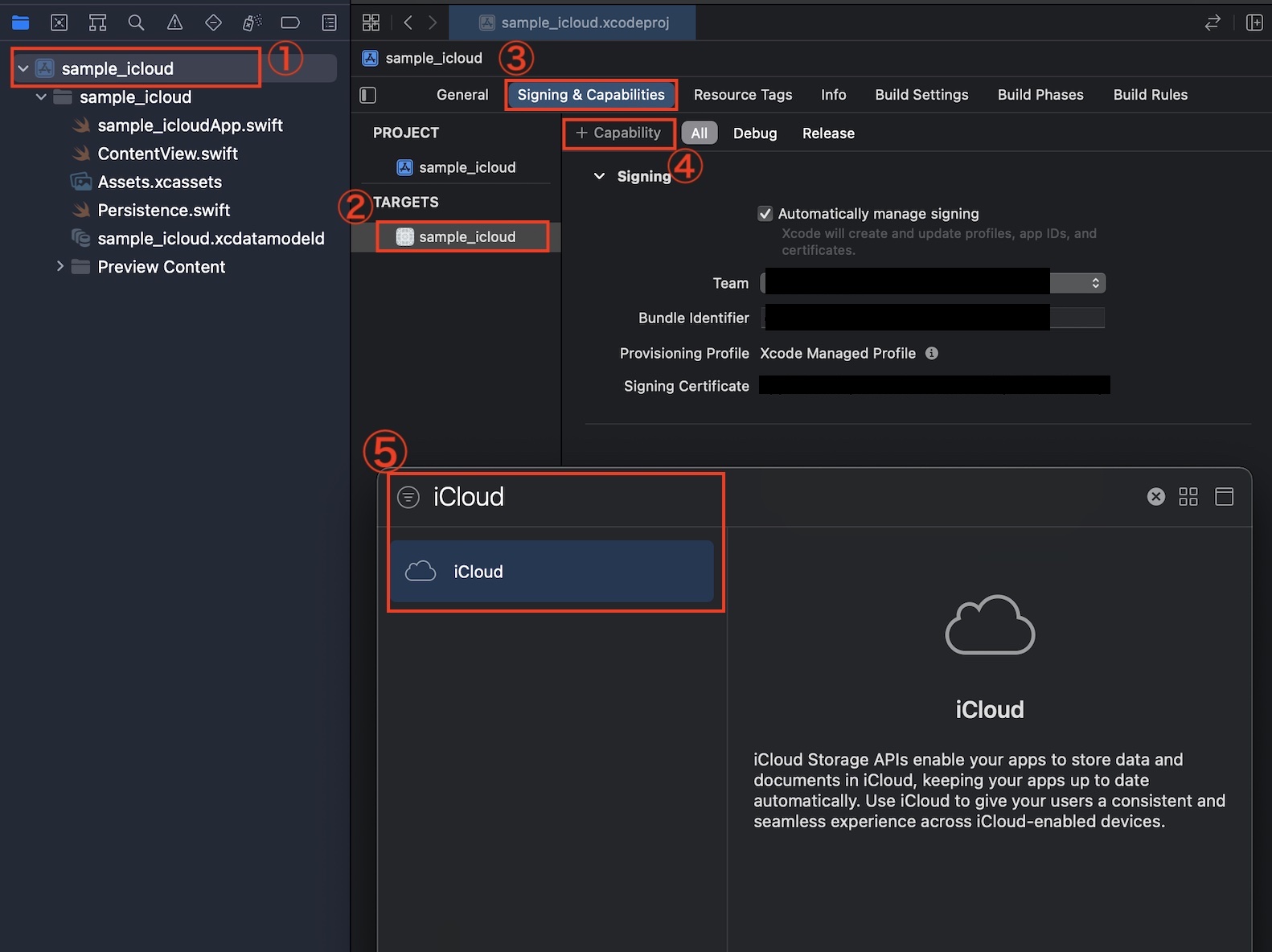
Task: Click the + Capability button
Action: click(x=618, y=133)
